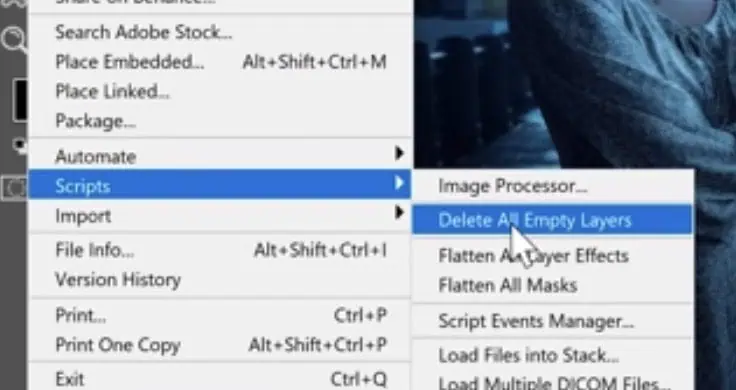Click the Scripts submenu arrow

[x=399, y=183]
